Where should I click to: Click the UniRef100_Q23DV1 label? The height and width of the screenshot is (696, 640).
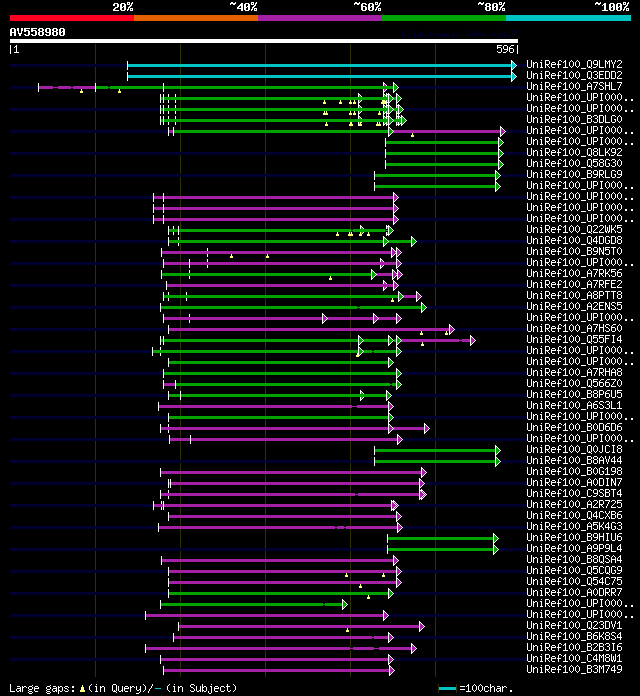click(574, 625)
